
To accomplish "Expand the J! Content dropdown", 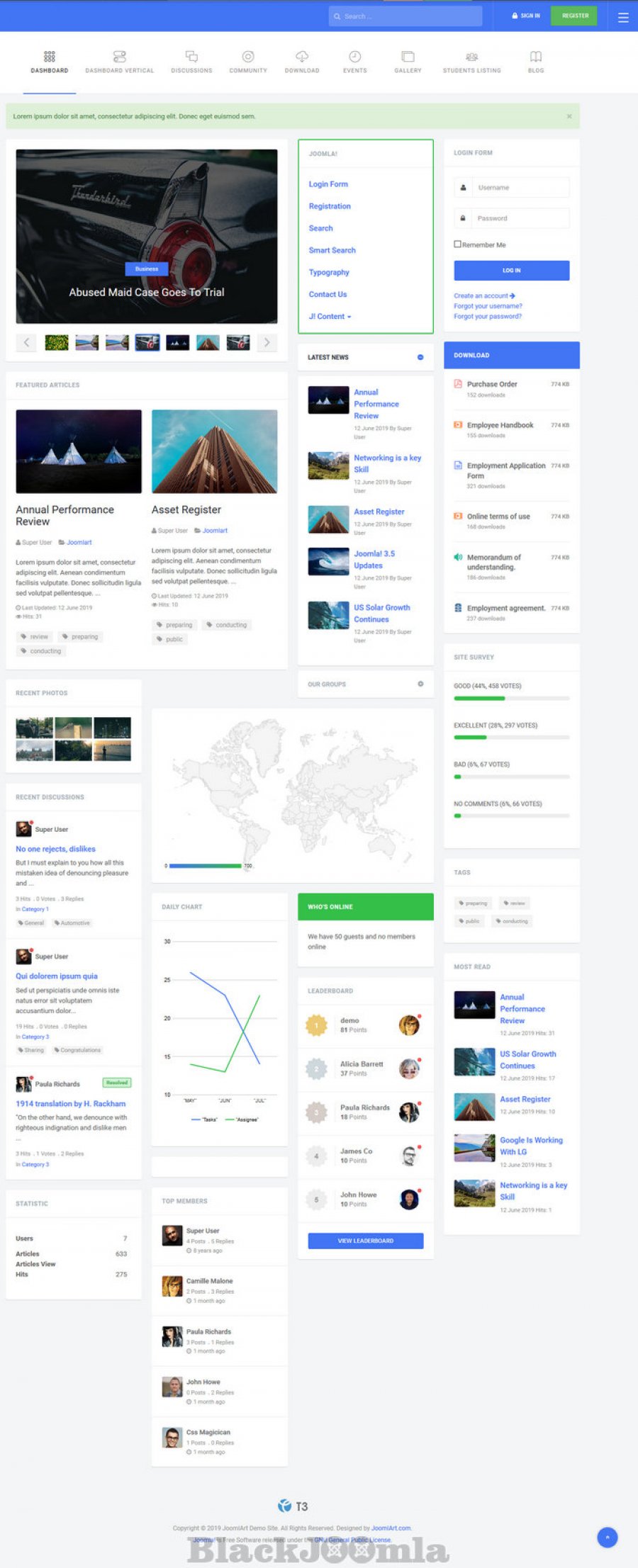I will (x=330, y=317).
